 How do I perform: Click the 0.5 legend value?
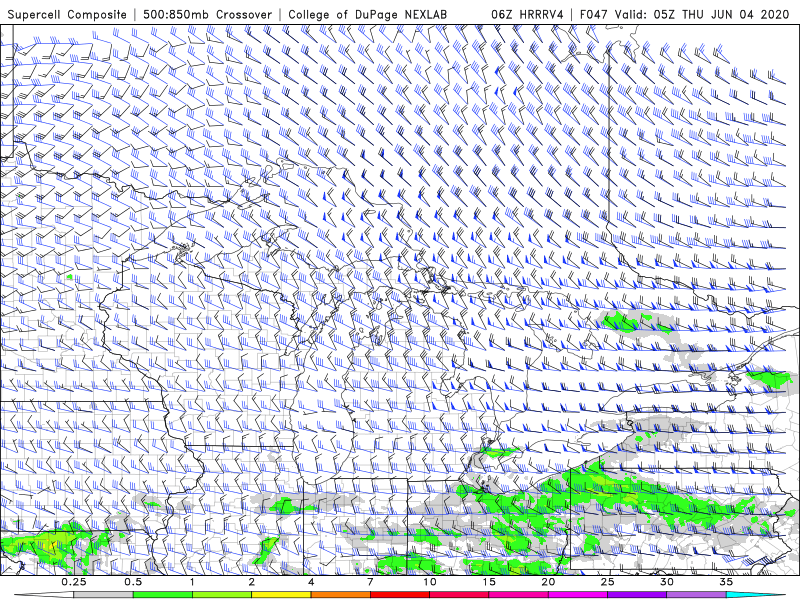(133, 582)
